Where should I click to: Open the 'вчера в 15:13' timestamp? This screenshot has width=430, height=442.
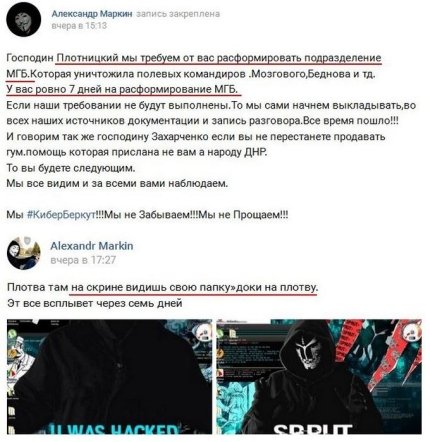[x=79, y=26]
